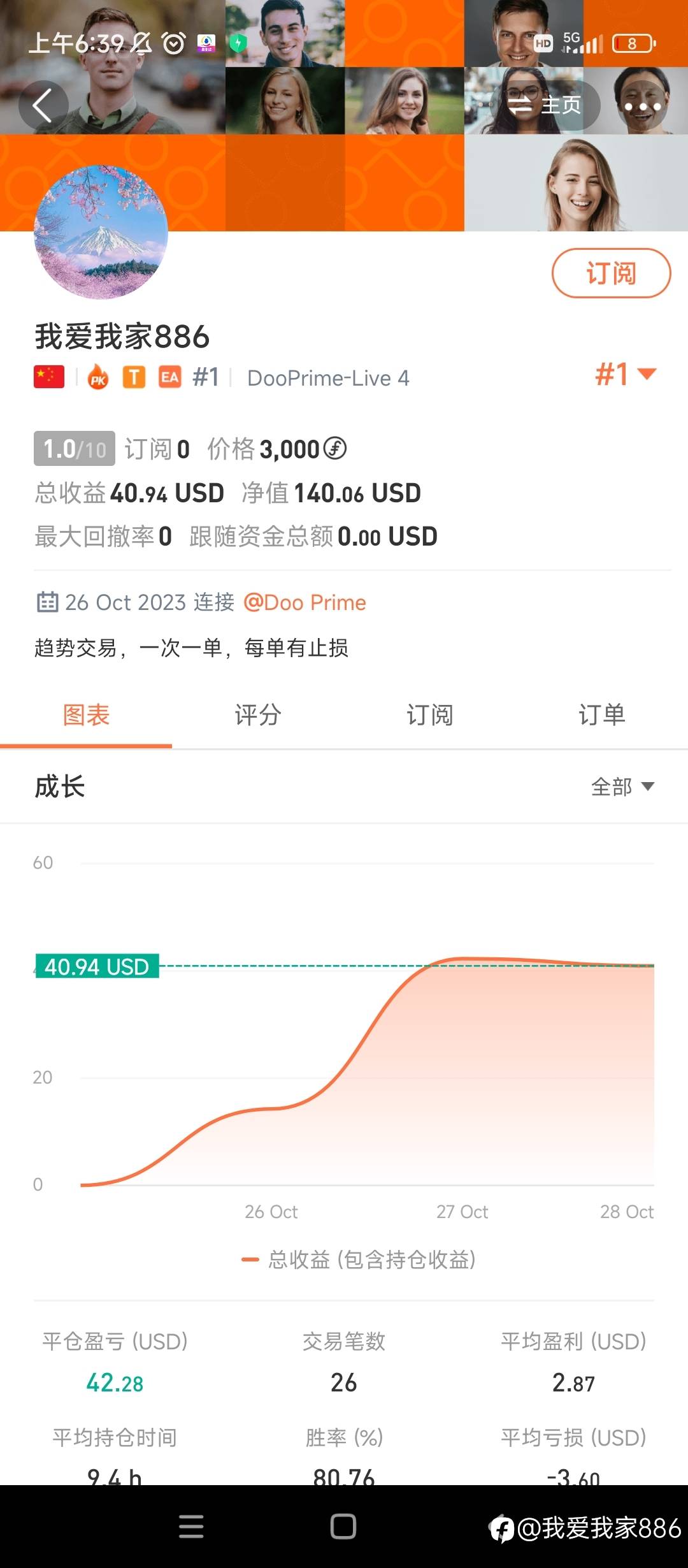Switch to the 订单 tab
Viewport: 688px width, 1568px height.
point(602,715)
